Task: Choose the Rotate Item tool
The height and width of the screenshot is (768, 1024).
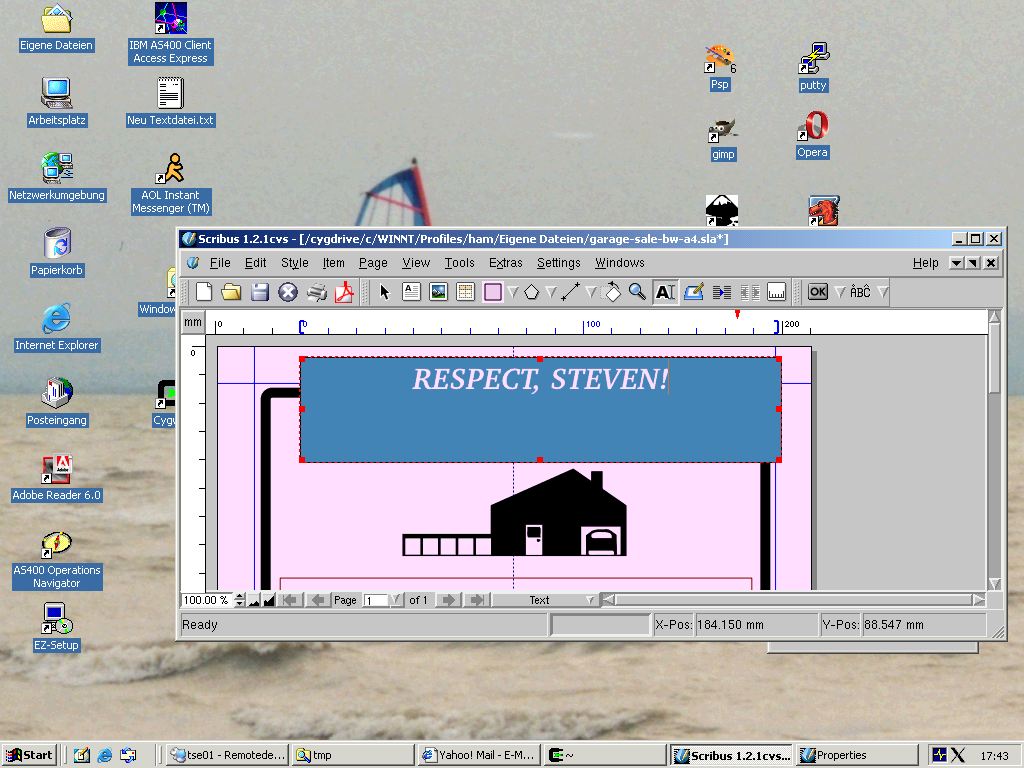Action: pyautogui.click(x=612, y=292)
